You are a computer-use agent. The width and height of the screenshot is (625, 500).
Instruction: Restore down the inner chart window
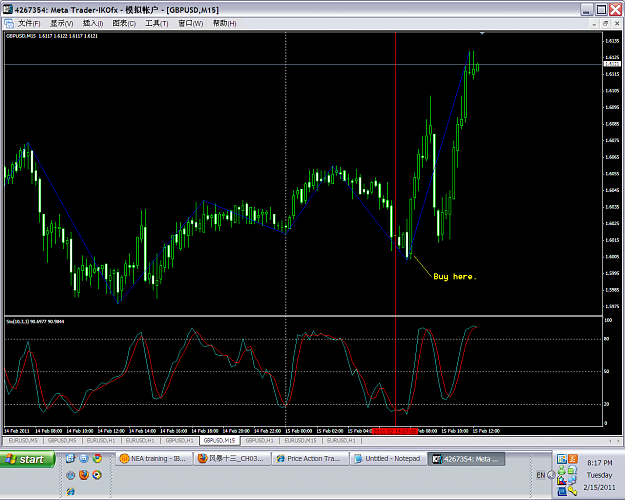[605, 24]
